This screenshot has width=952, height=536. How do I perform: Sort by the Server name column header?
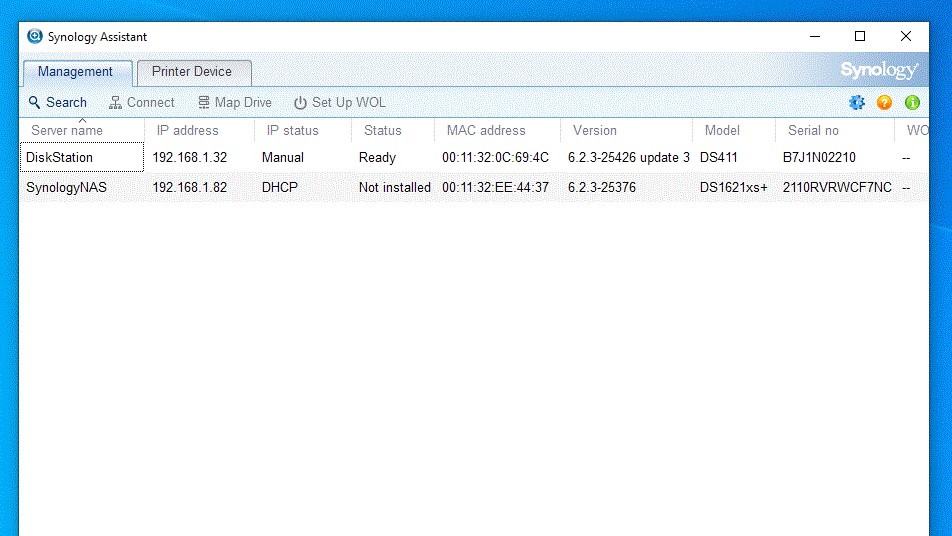[82, 131]
